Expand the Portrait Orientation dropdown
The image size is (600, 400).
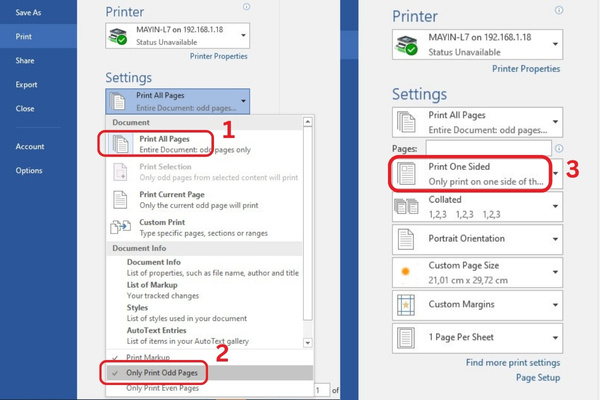553,240
